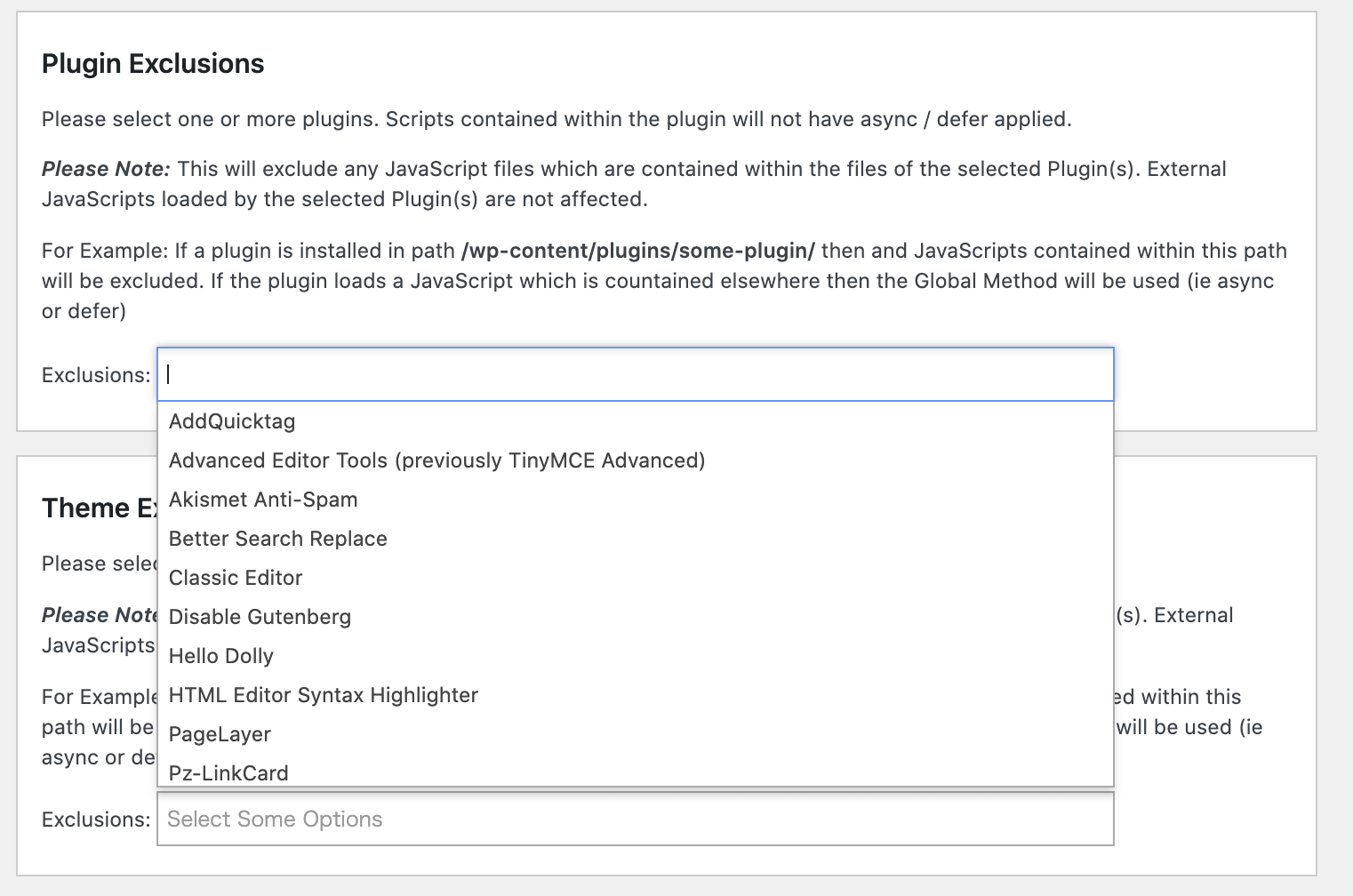Viewport: 1353px width, 896px height.
Task: Click 'Please Note' text in Theme section
Action: pos(100,615)
